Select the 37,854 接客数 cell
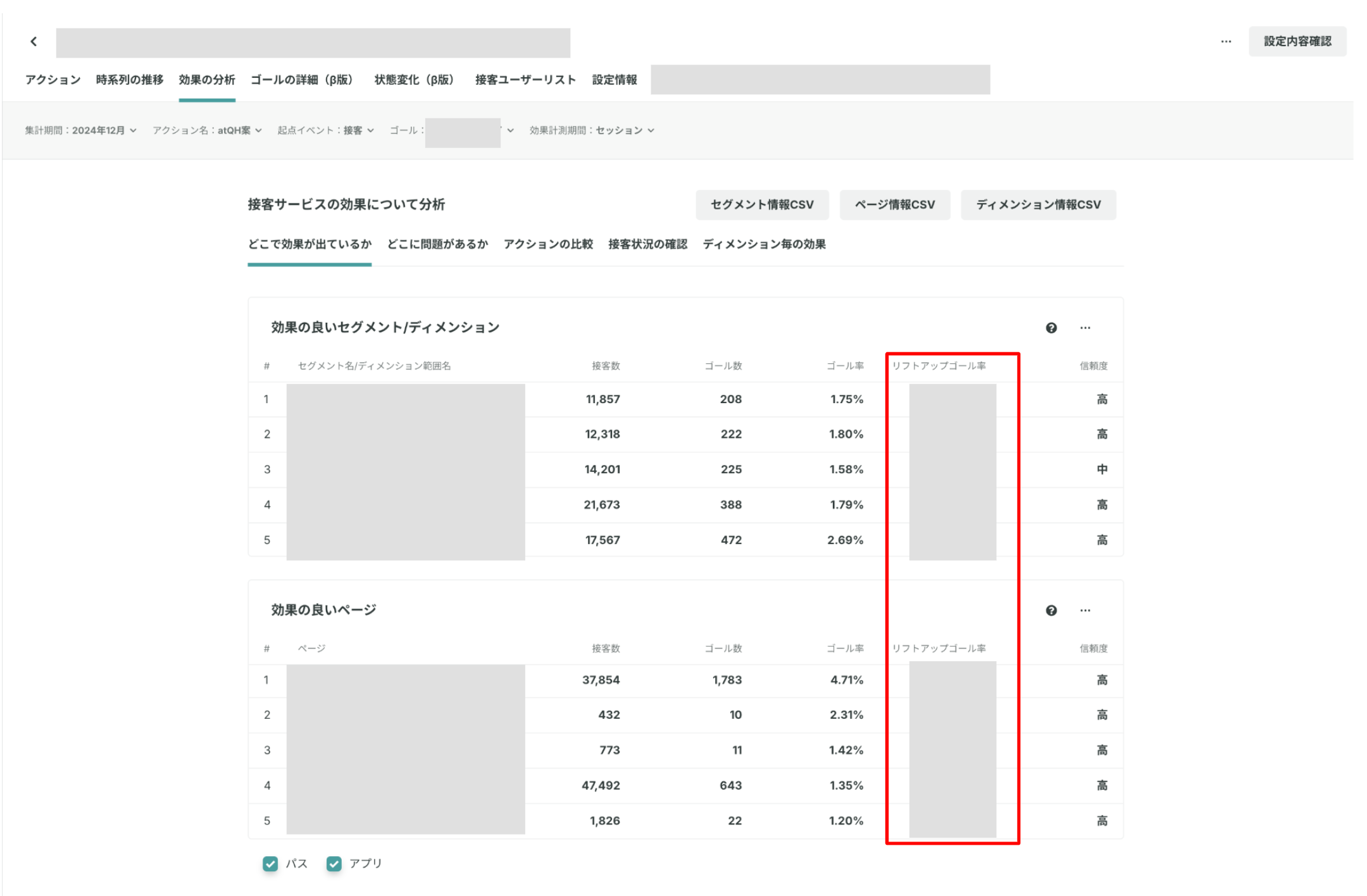Screen dimensions: 1367x896 pos(601,680)
